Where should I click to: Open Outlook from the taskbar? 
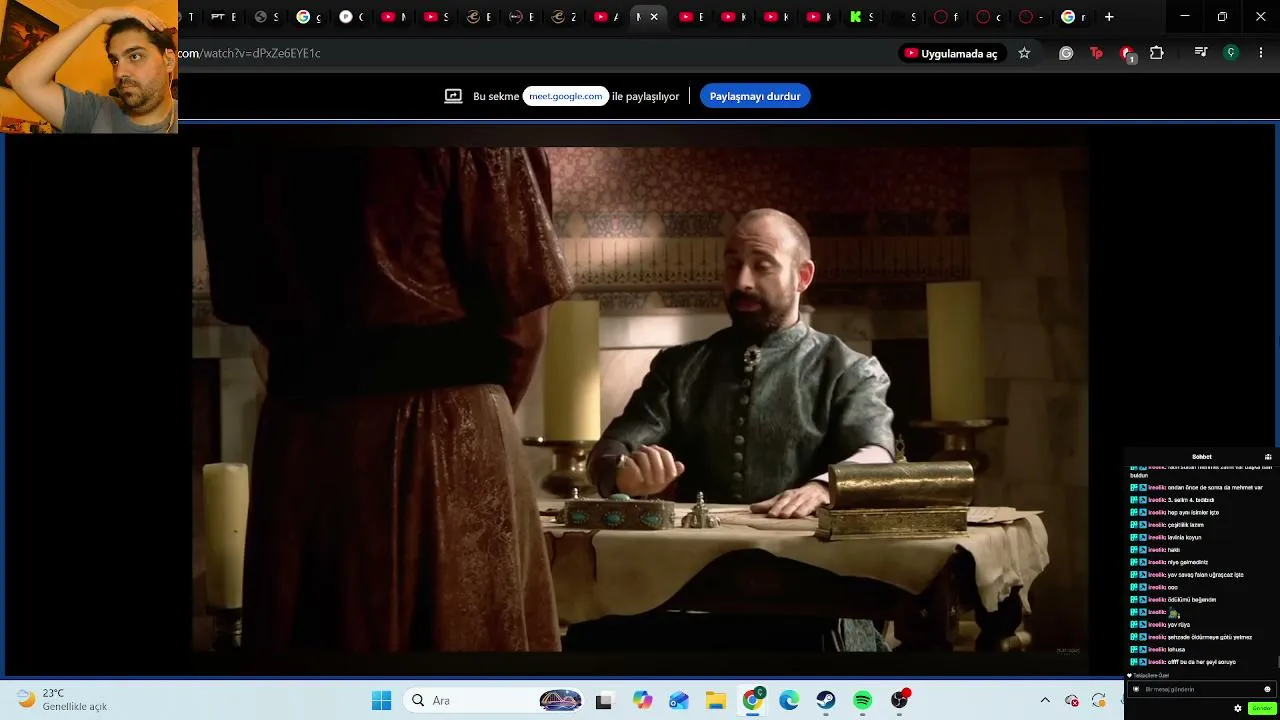679,701
